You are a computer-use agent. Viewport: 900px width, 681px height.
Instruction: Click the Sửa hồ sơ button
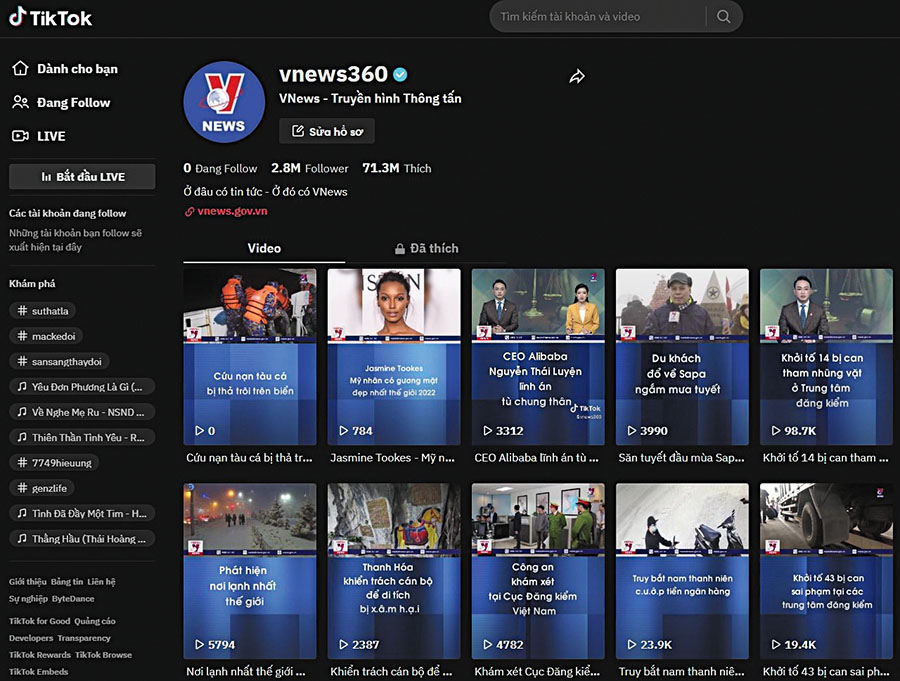[327, 131]
